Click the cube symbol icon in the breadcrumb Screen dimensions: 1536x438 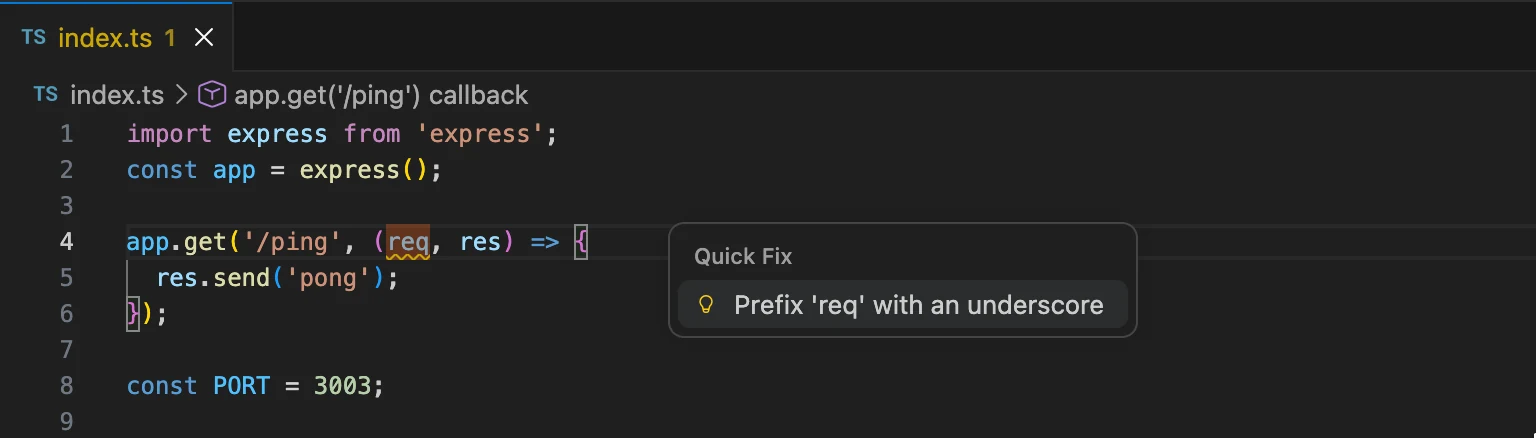click(212, 95)
